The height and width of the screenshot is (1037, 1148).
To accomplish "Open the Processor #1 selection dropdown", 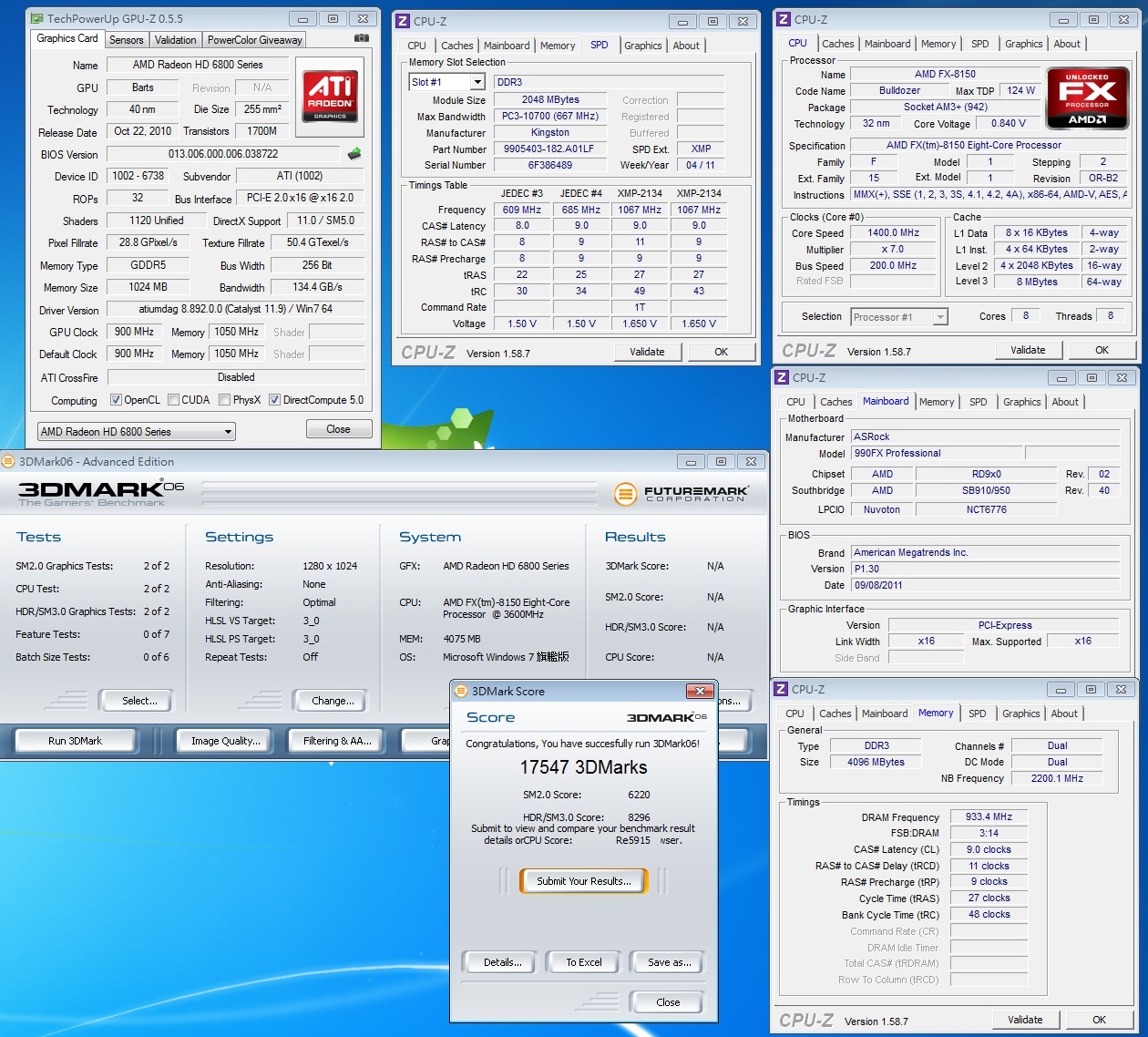I will click(899, 316).
